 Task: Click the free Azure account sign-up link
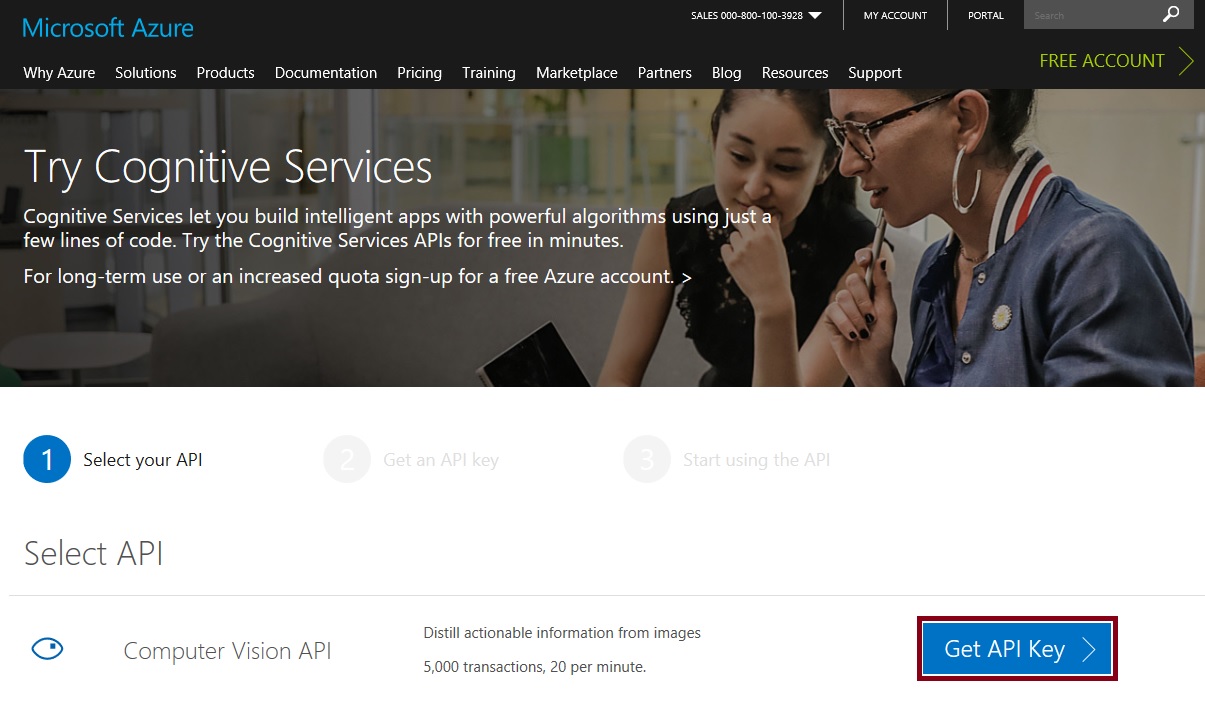[x=357, y=276]
